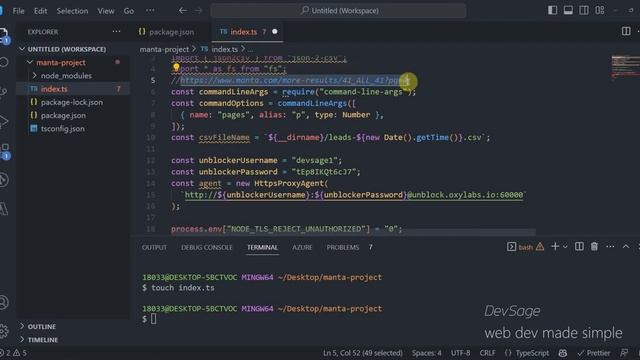640x360 pixels.
Task: Select the bash terminal instance
Action: click(525, 247)
